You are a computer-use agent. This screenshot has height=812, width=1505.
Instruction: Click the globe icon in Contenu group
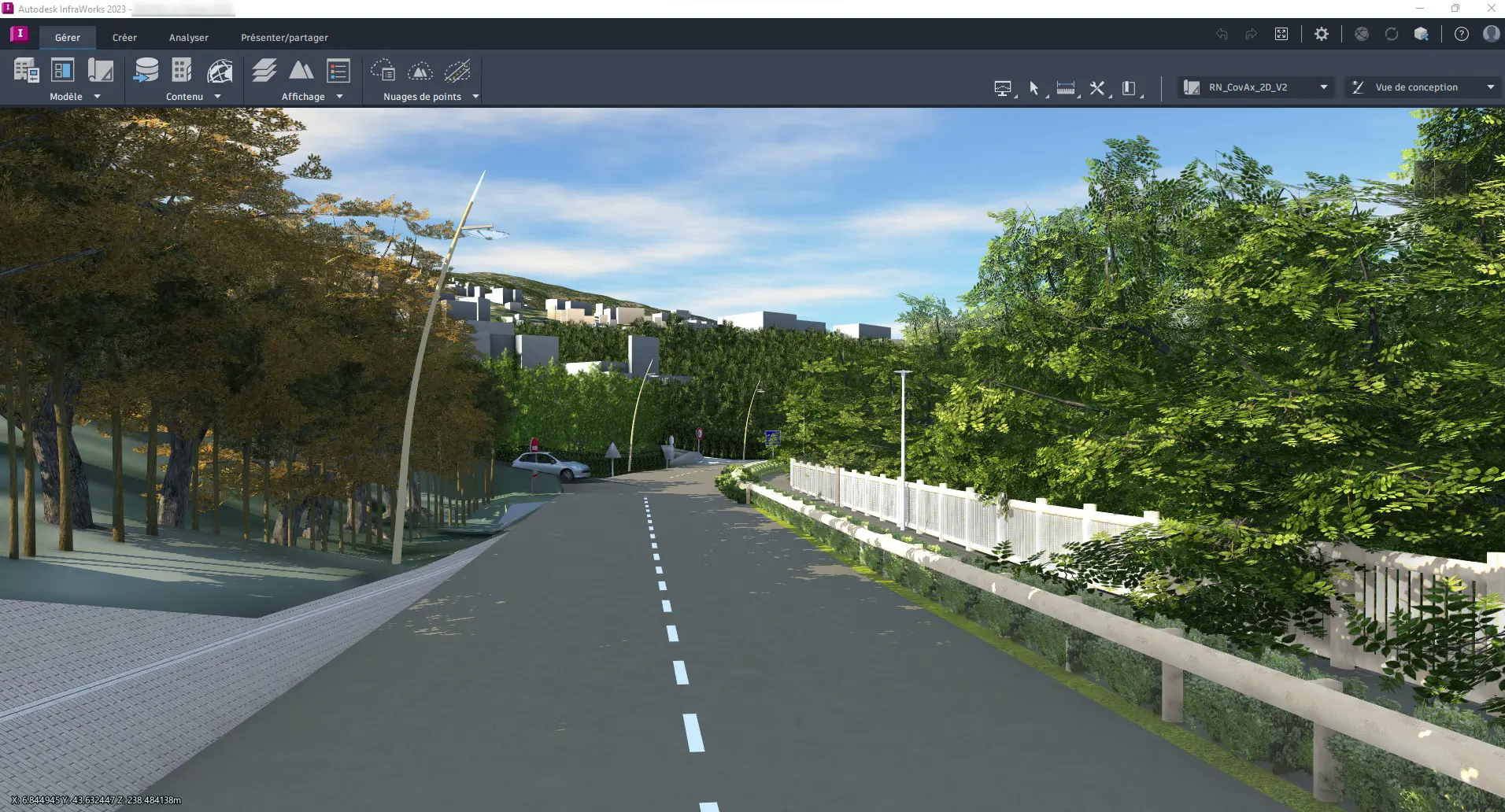(220, 71)
